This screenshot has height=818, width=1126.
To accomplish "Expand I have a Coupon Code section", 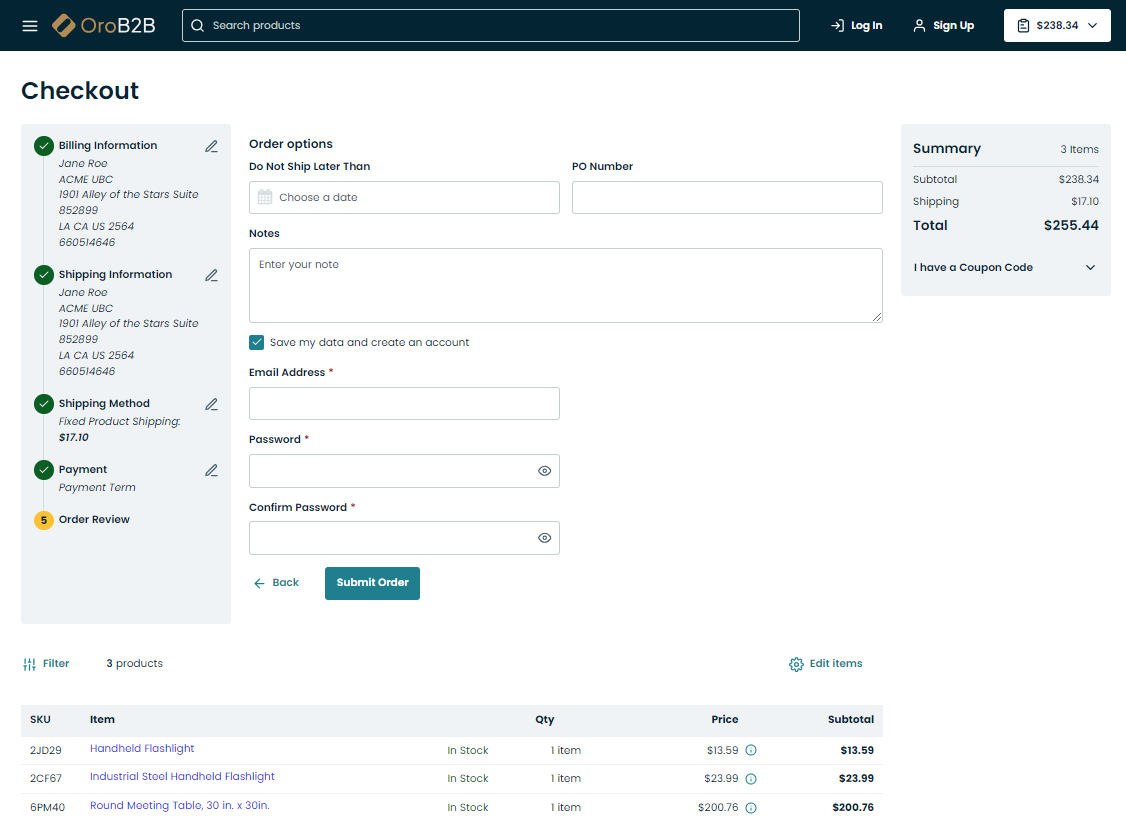I will 1004,268.
